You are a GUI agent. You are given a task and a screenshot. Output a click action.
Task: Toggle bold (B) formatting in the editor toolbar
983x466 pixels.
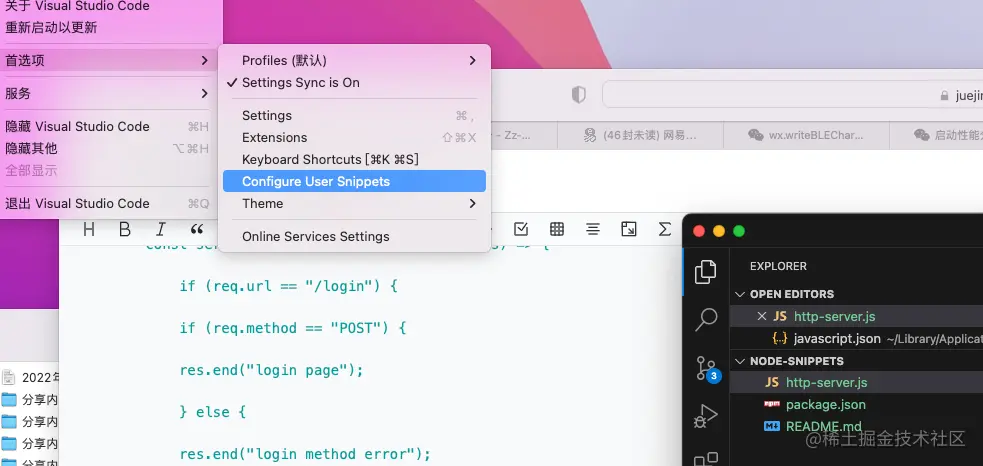pos(125,230)
